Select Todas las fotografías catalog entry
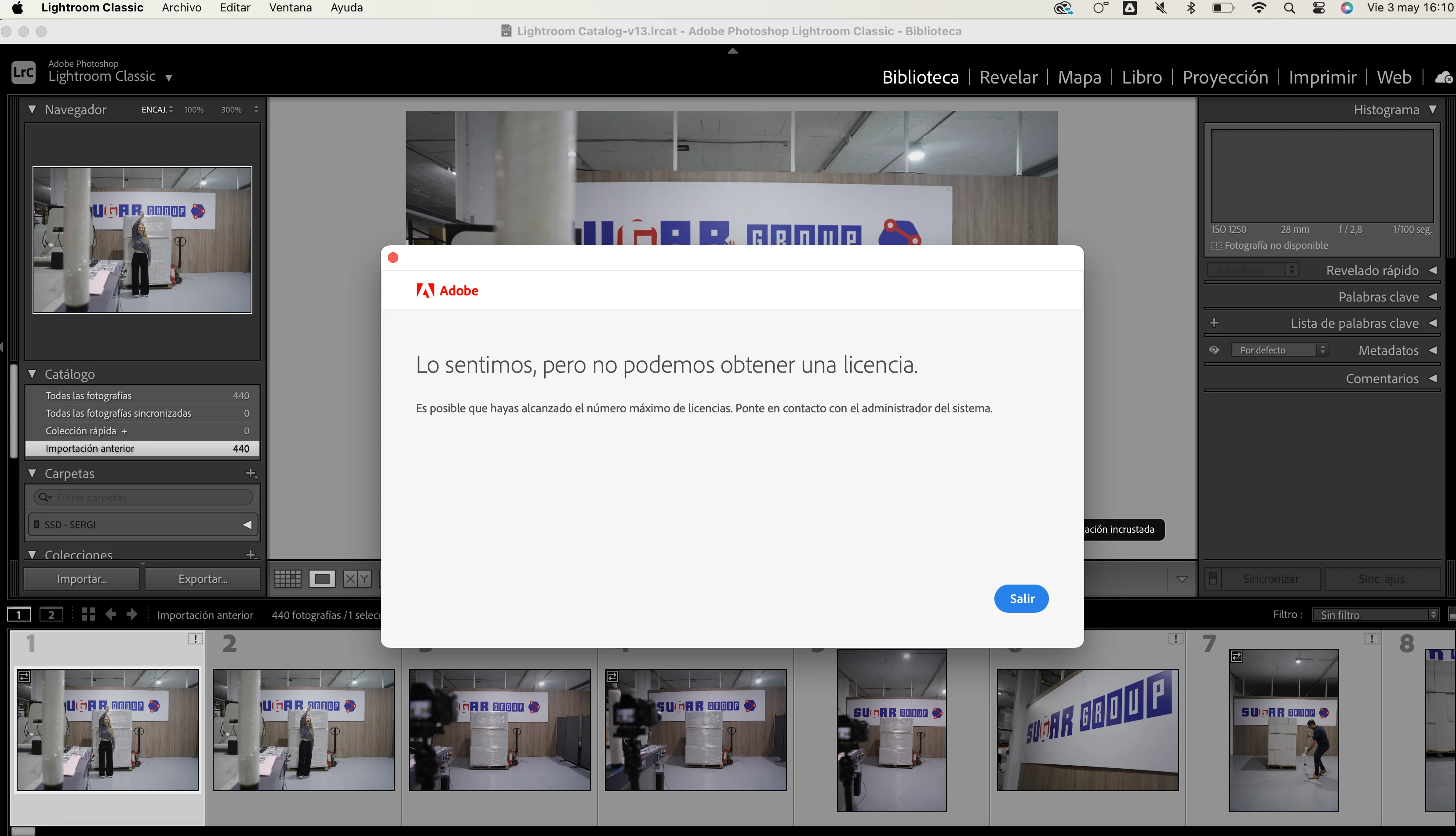 coord(89,396)
